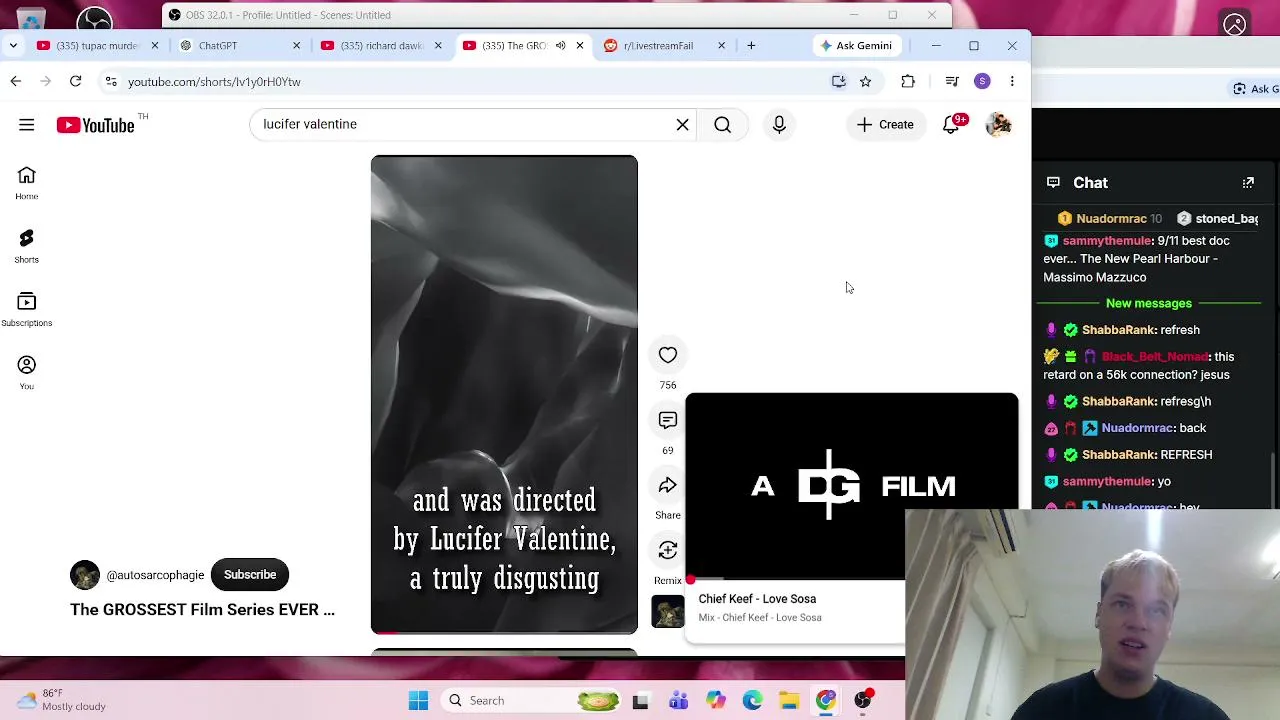Seek in the Chief Keef video progress bar
Image resolution: width=1280 pixels, height=720 pixels.
pos(796,580)
